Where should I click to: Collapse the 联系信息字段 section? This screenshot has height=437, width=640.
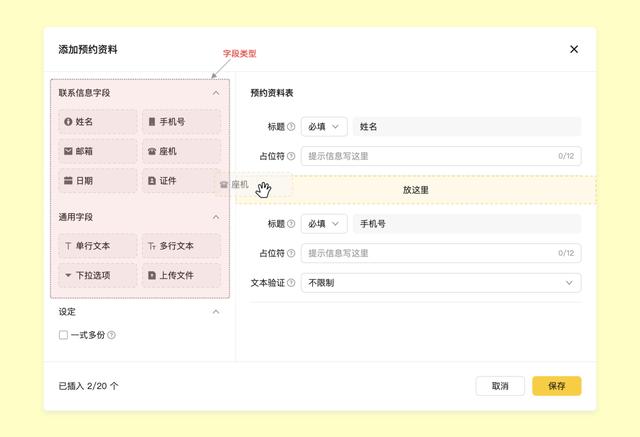216,93
